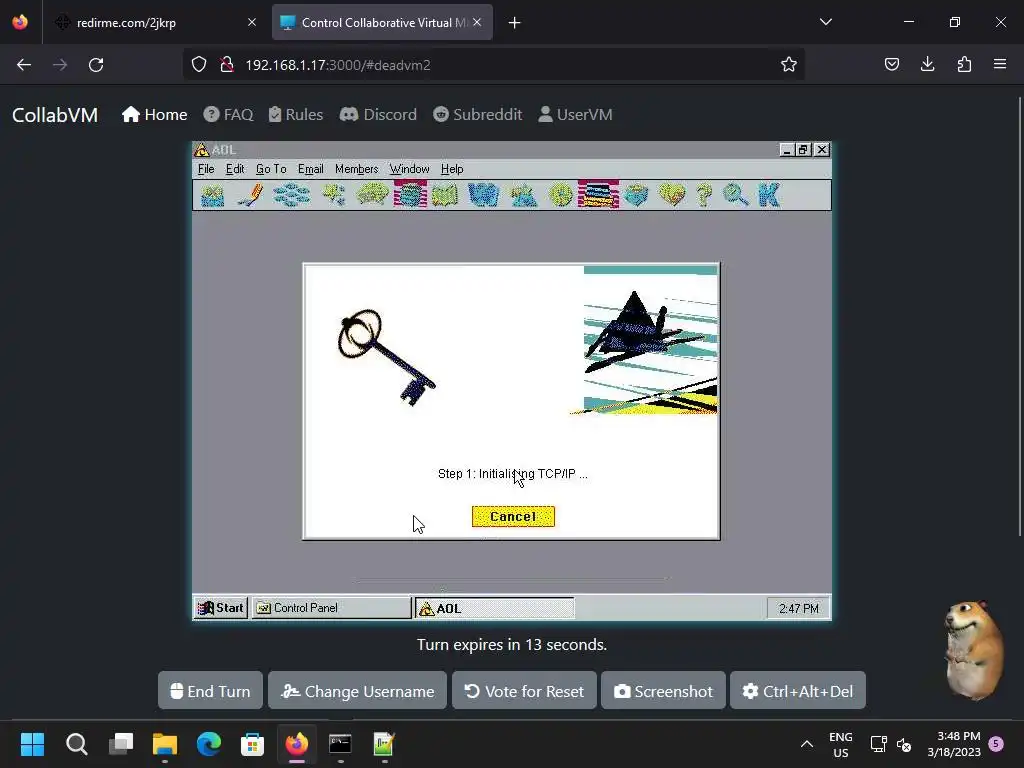Click the star What's Hot toolbar icon
Viewport: 1024px width, 768px height.
(333, 195)
